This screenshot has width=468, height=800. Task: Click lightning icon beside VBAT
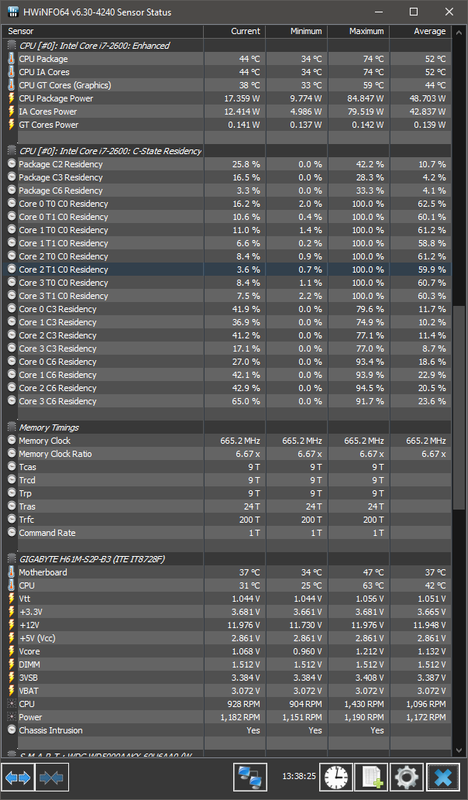(x=11, y=691)
